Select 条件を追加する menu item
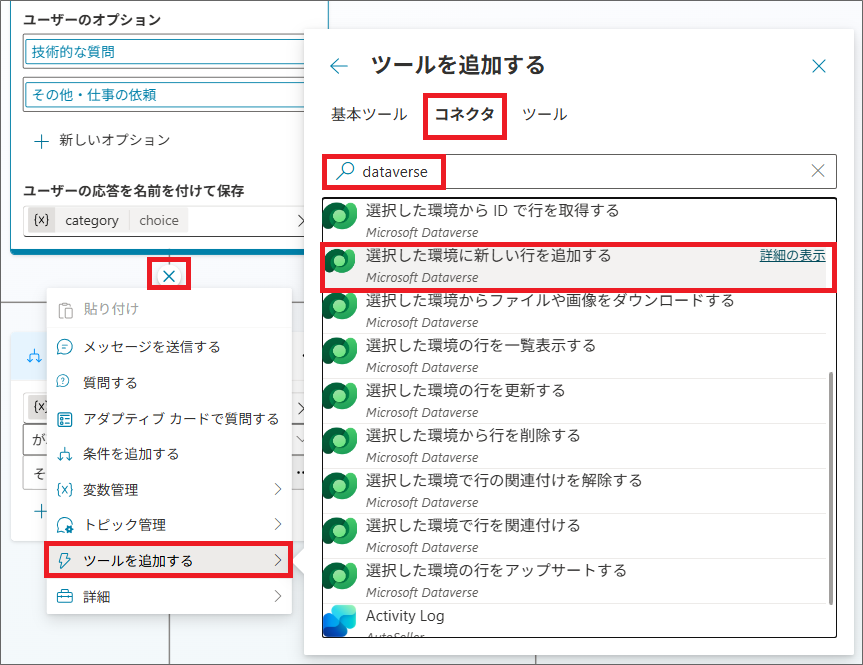Screen dimensions: 863x665 (x=169, y=454)
